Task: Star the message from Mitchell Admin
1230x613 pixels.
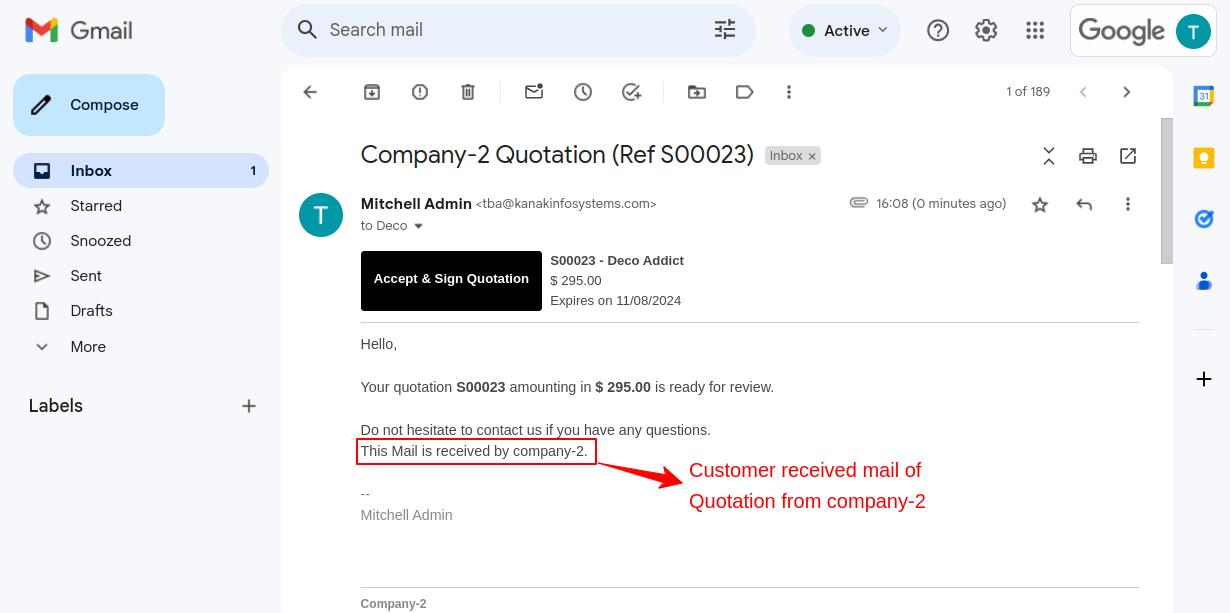Action: [x=1039, y=204]
